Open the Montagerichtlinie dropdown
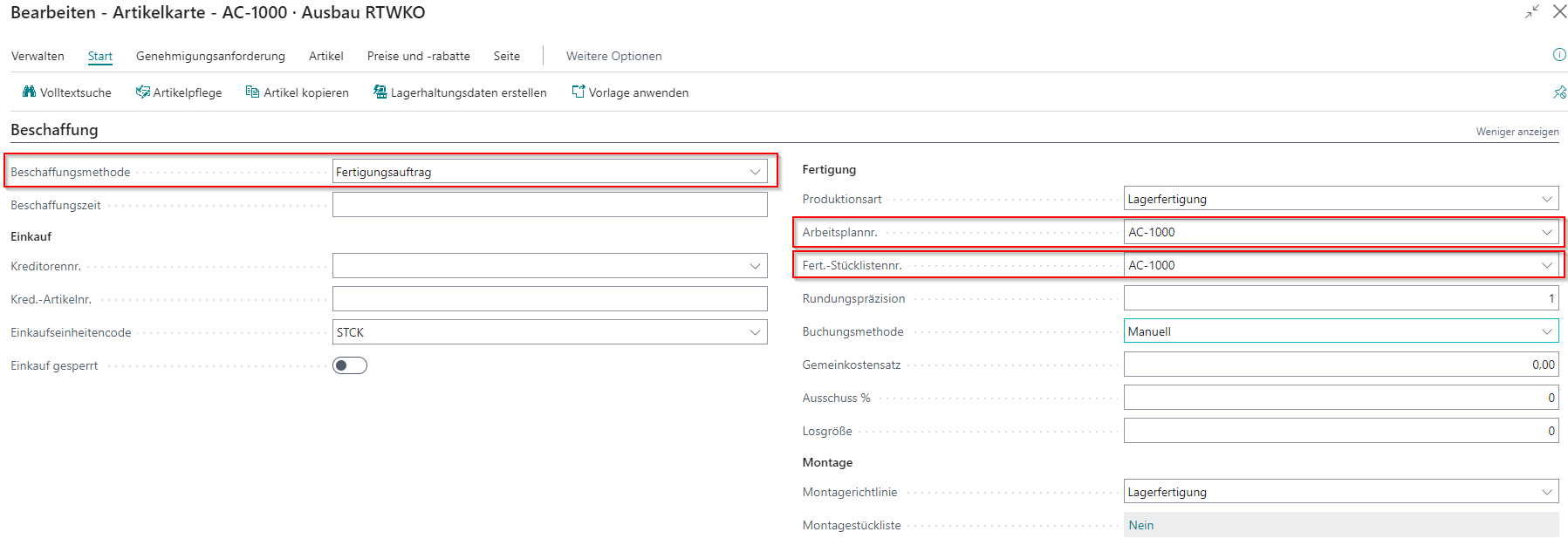 click(1546, 492)
